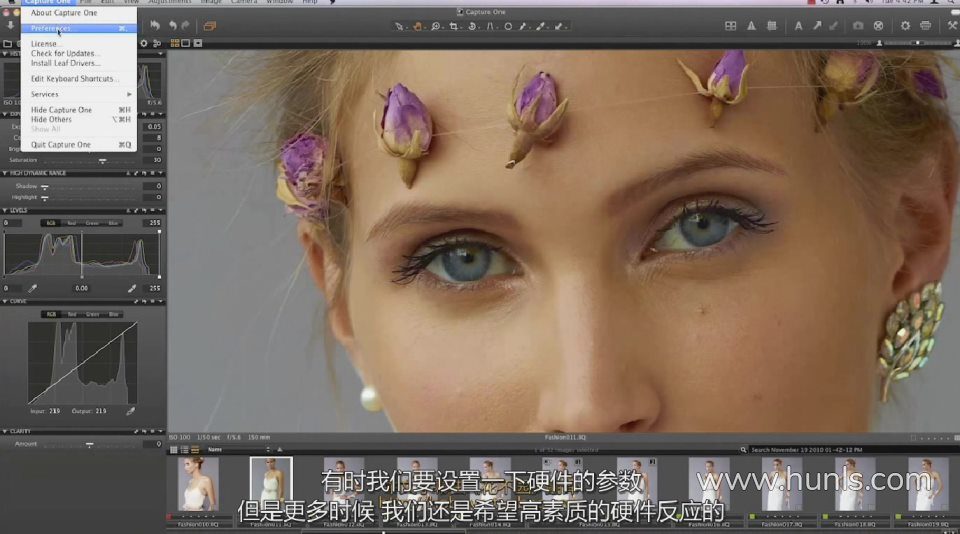This screenshot has height=534, width=960.
Task: Switch Curve channel to Blue
Action: tap(114, 314)
